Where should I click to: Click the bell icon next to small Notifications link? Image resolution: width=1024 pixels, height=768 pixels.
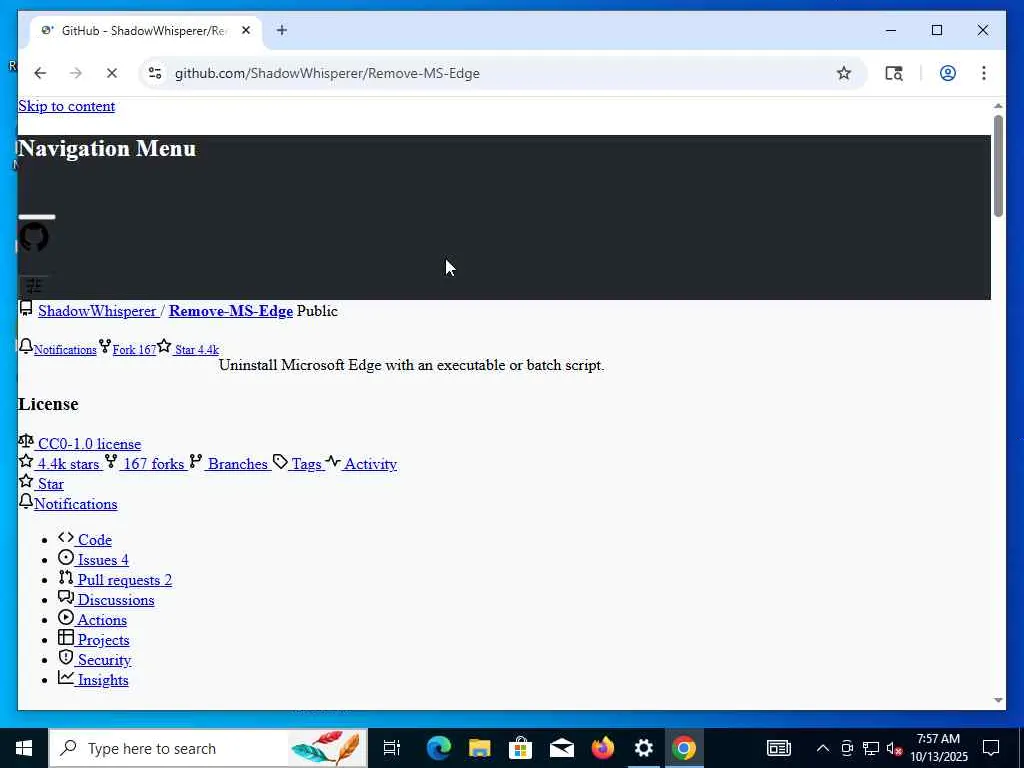[25, 346]
